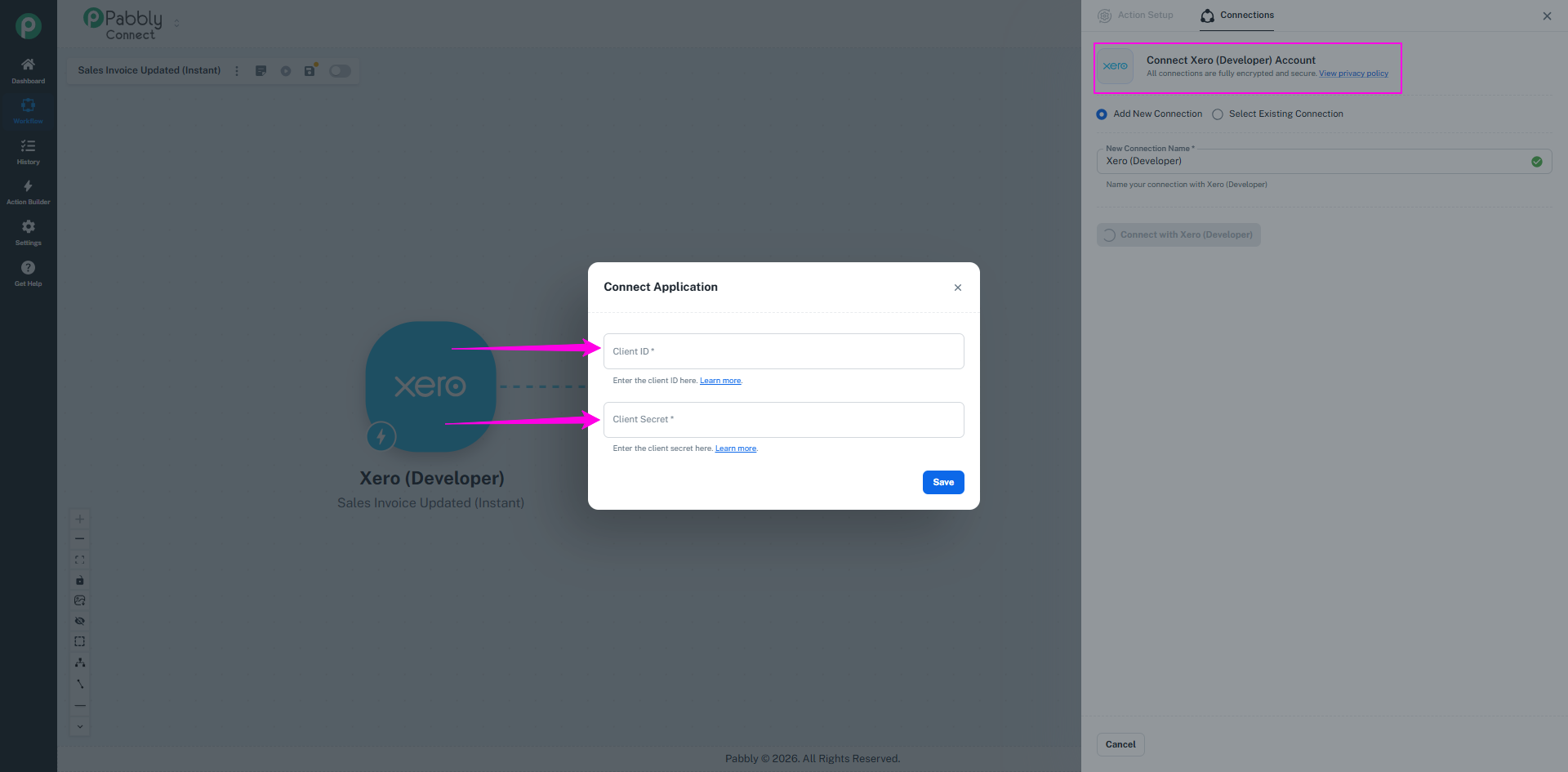Switch to the Action Setup tab
The image size is (1568, 772).
pyautogui.click(x=1135, y=16)
